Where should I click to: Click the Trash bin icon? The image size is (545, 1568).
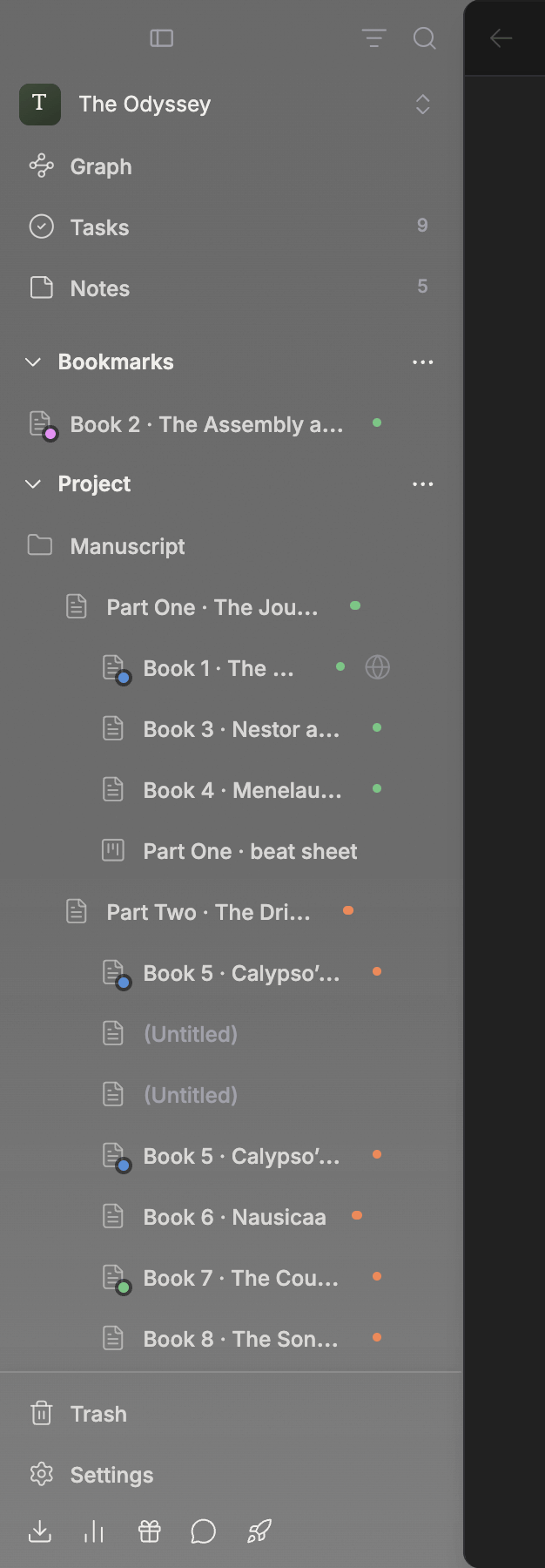[41, 1413]
